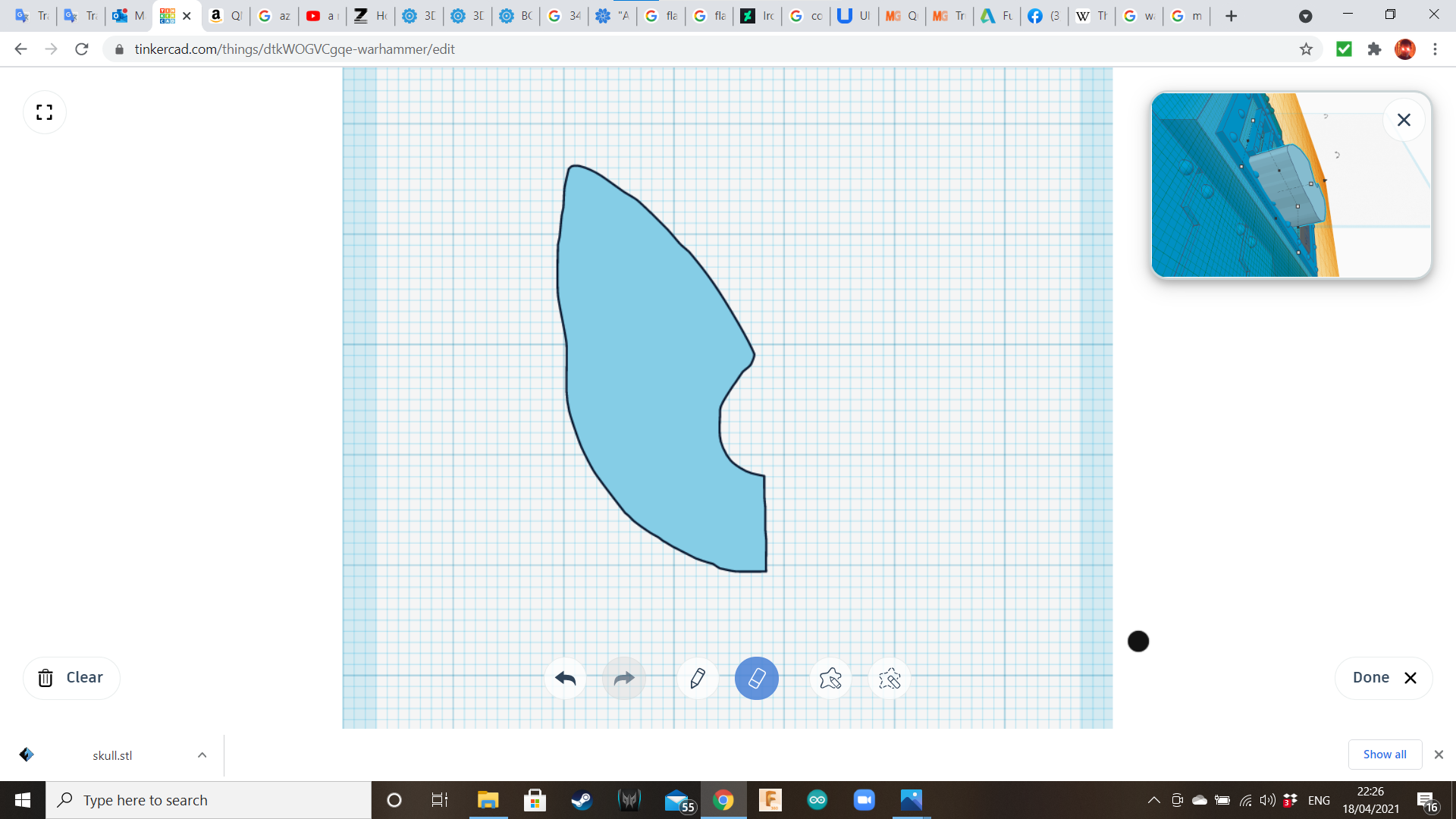Click the redo arrow button
Screen dimensions: 1456x819
pos(623,679)
